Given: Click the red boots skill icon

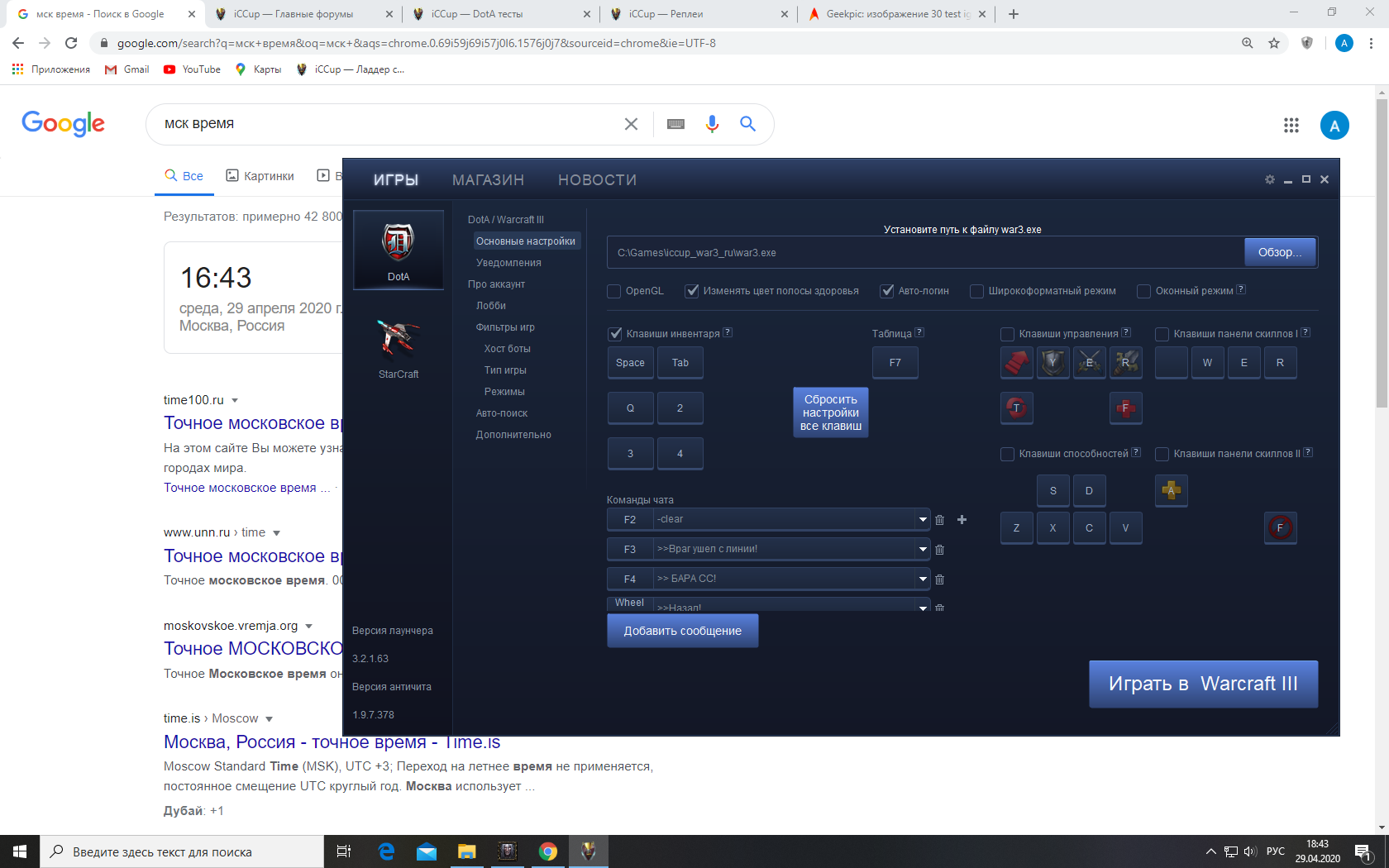Looking at the screenshot, I should coord(1017,362).
